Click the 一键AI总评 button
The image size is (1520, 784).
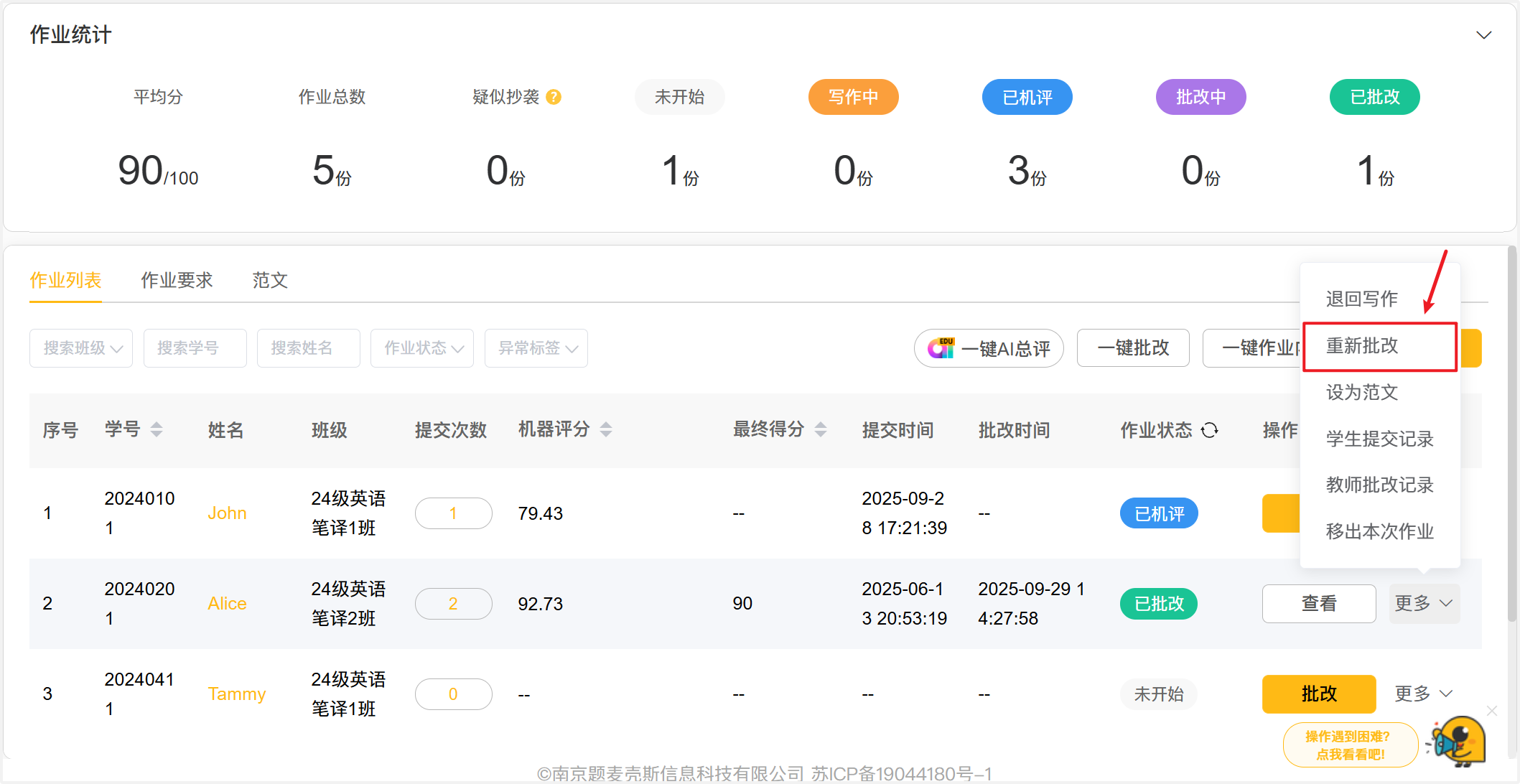989,348
